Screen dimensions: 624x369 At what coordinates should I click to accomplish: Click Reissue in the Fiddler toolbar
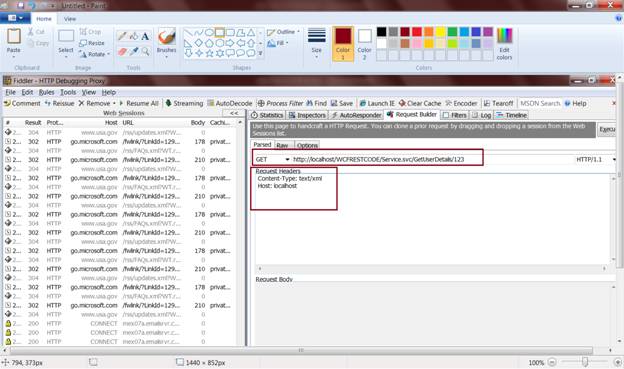(59, 103)
